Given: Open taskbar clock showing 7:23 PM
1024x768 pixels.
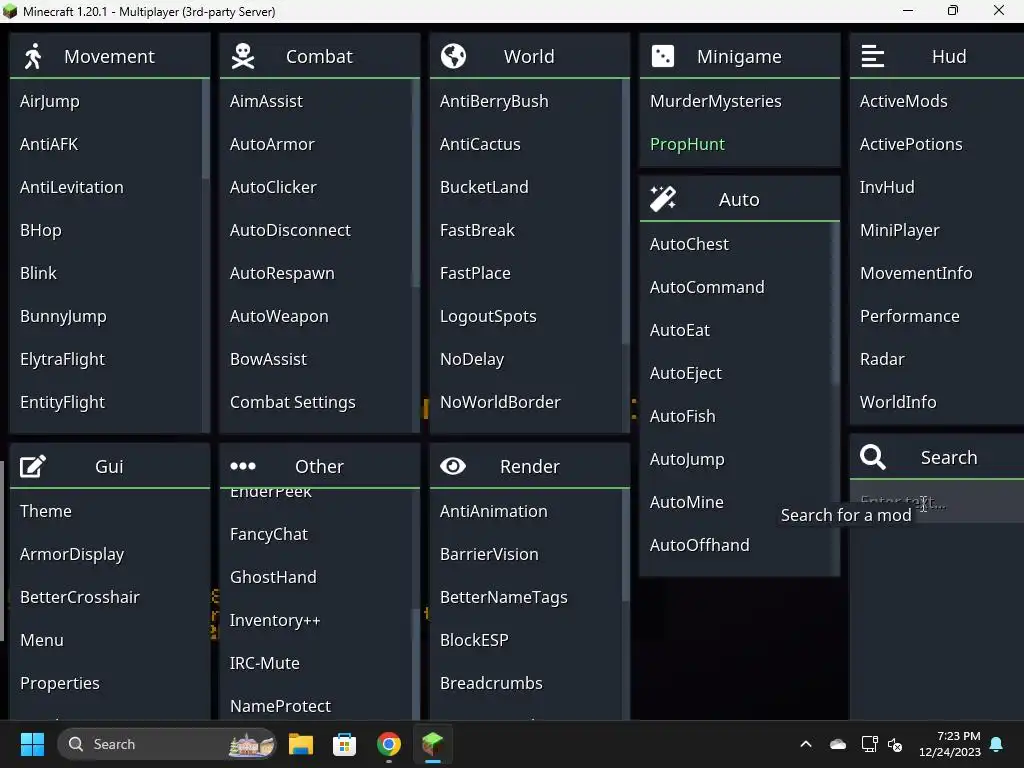Looking at the screenshot, I should tap(950, 744).
